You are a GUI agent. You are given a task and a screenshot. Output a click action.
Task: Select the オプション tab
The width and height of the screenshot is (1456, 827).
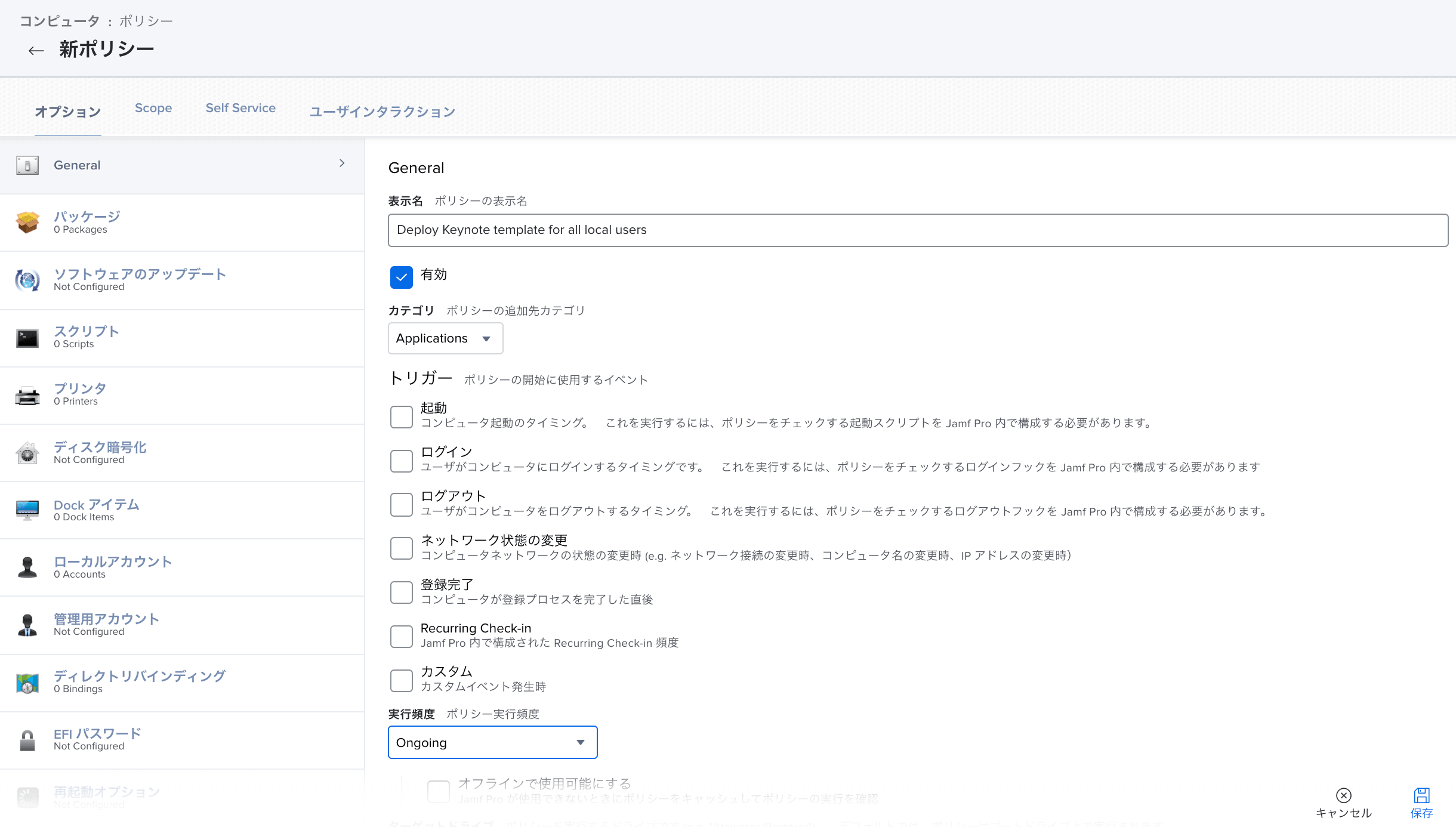tap(68, 112)
